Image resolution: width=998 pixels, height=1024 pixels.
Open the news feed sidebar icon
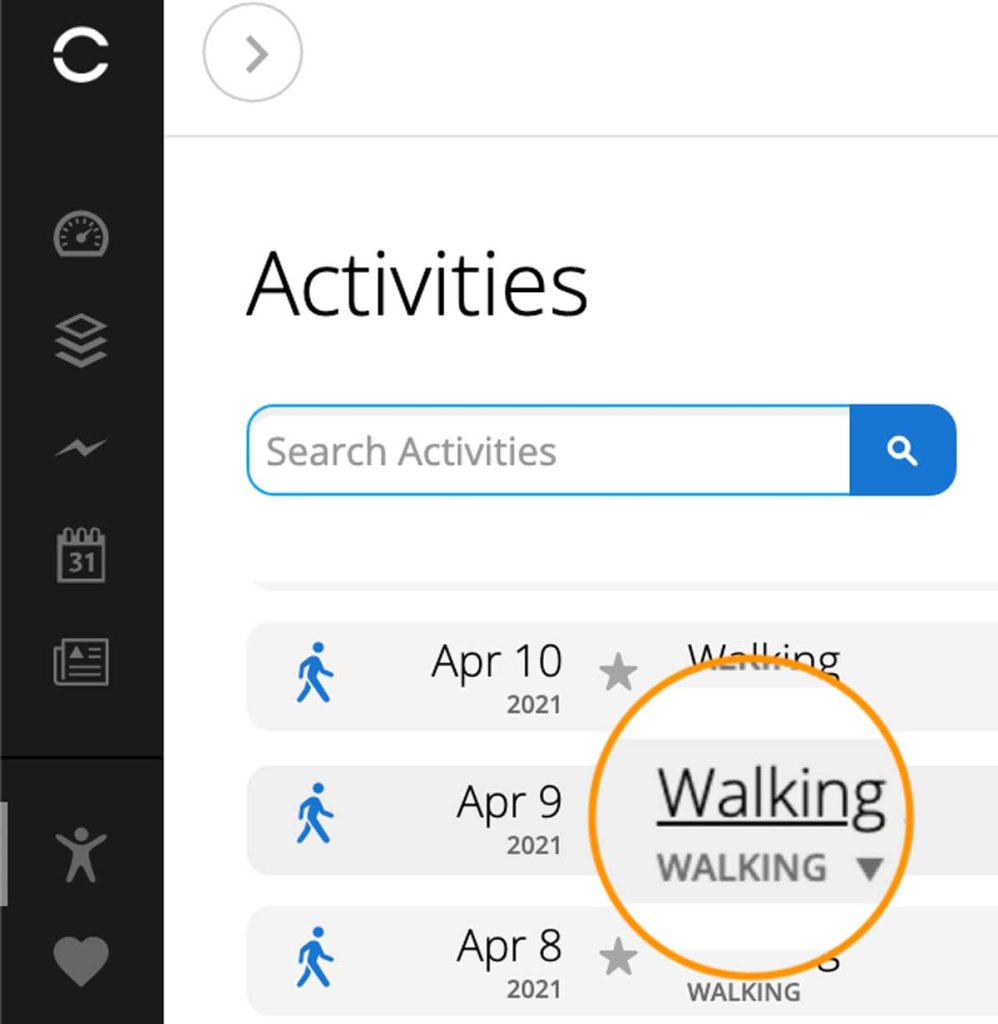[x=80, y=661]
